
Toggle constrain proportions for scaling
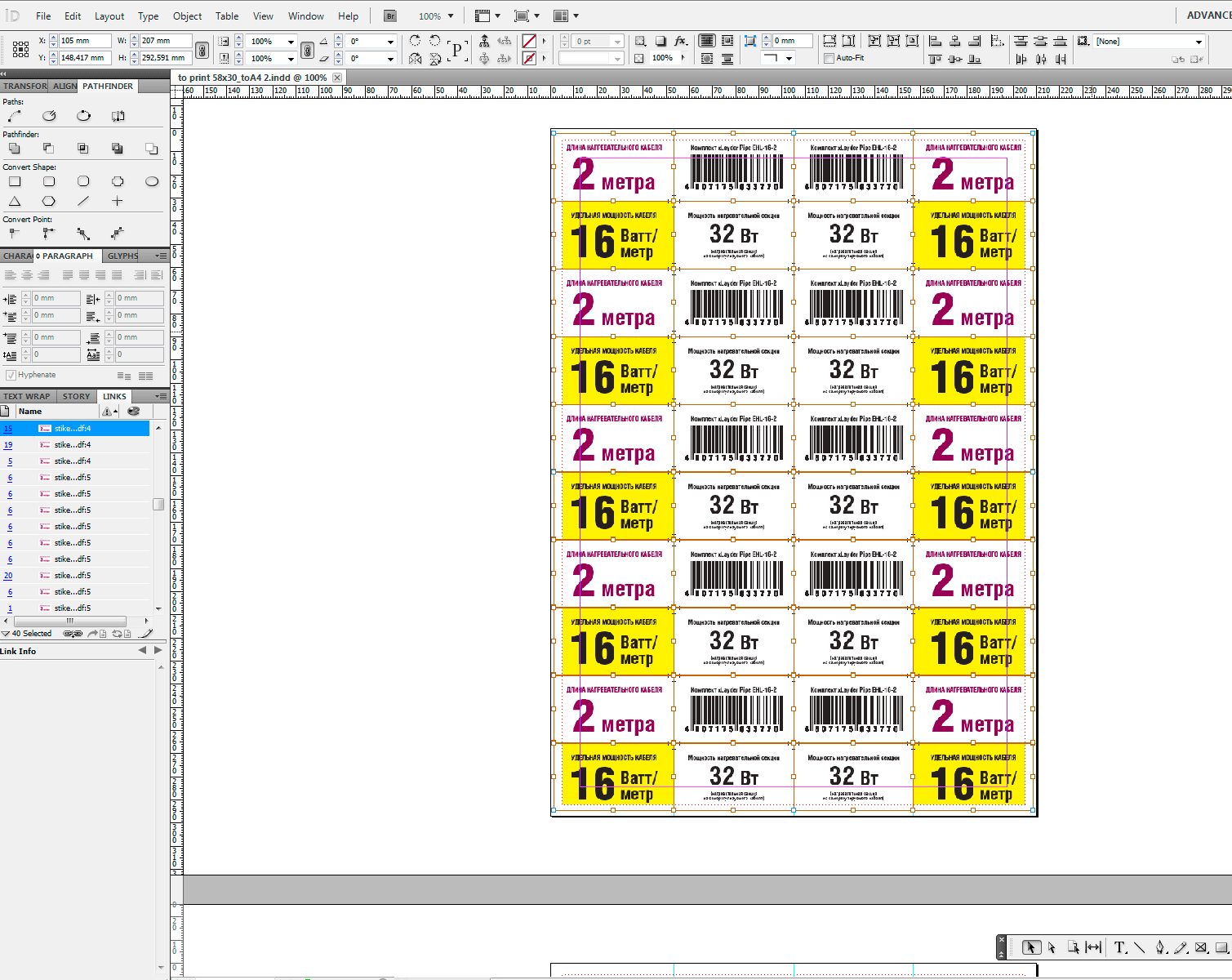click(x=307, y=50)
